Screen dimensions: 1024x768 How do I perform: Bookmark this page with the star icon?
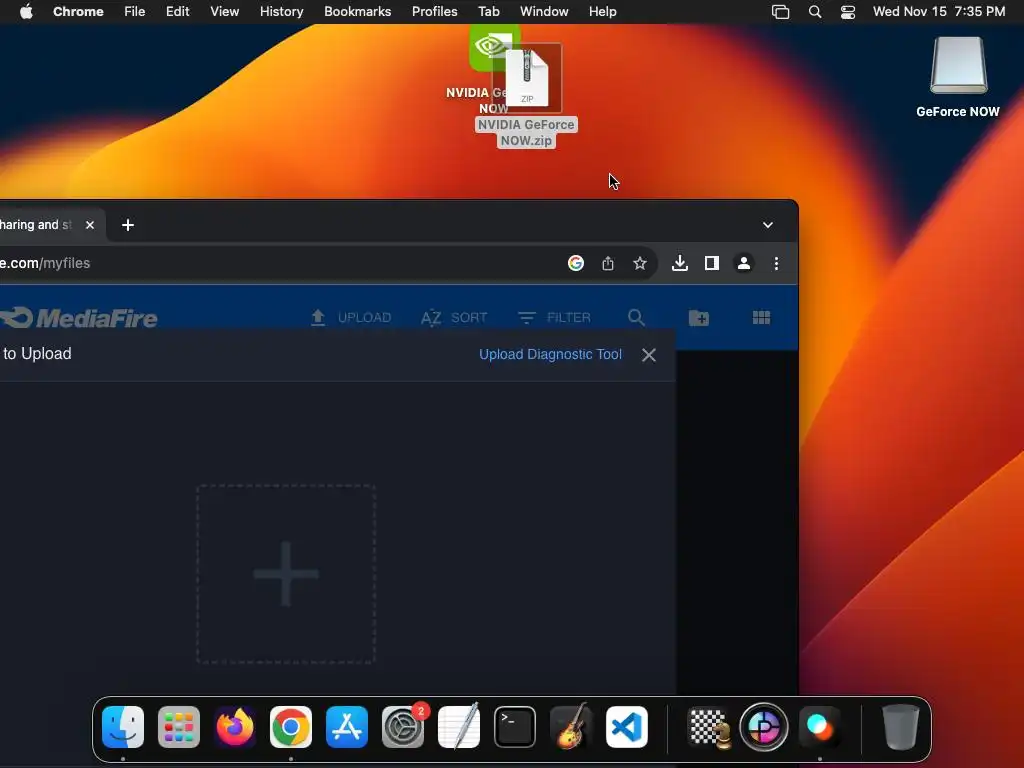639,263
